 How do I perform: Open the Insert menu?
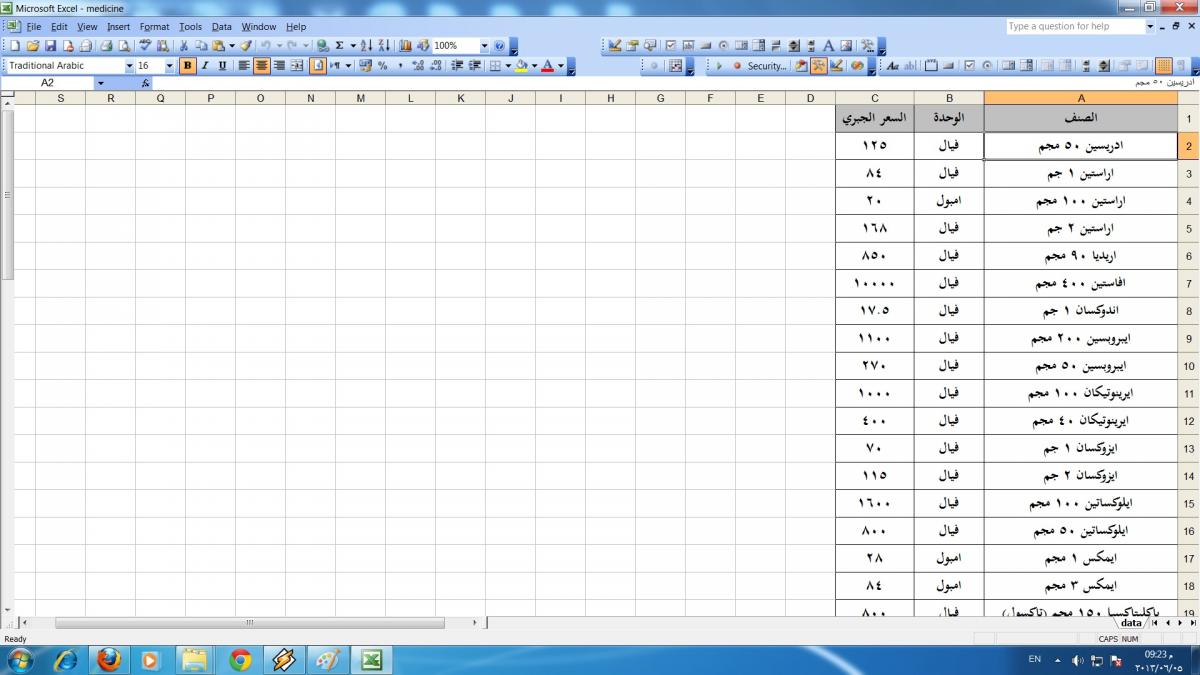[118, 27]
